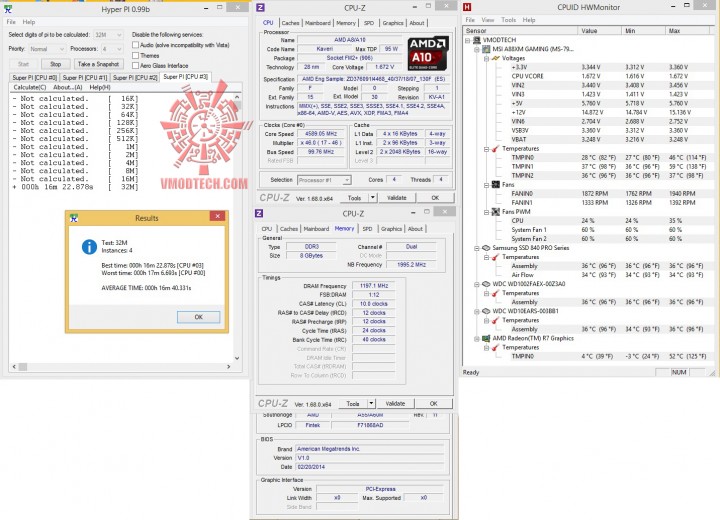This screenshot has width=720, height=520.
Task: Click the top CPU-Z title bar icon
Action: 260,7
